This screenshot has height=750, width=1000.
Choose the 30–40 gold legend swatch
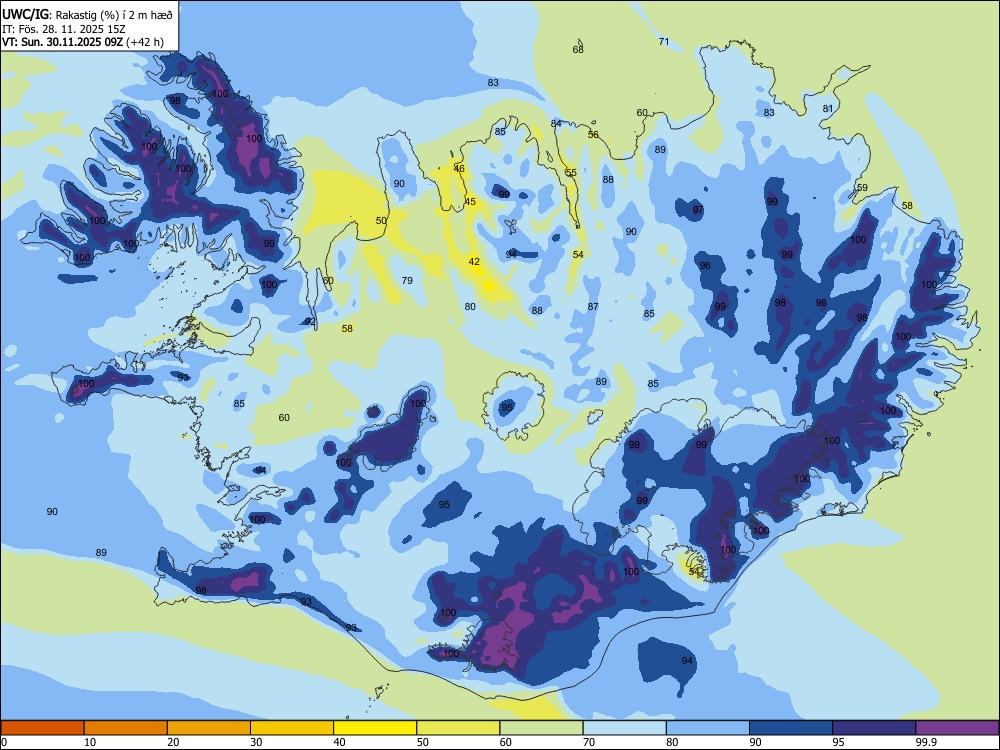point(292,728)
